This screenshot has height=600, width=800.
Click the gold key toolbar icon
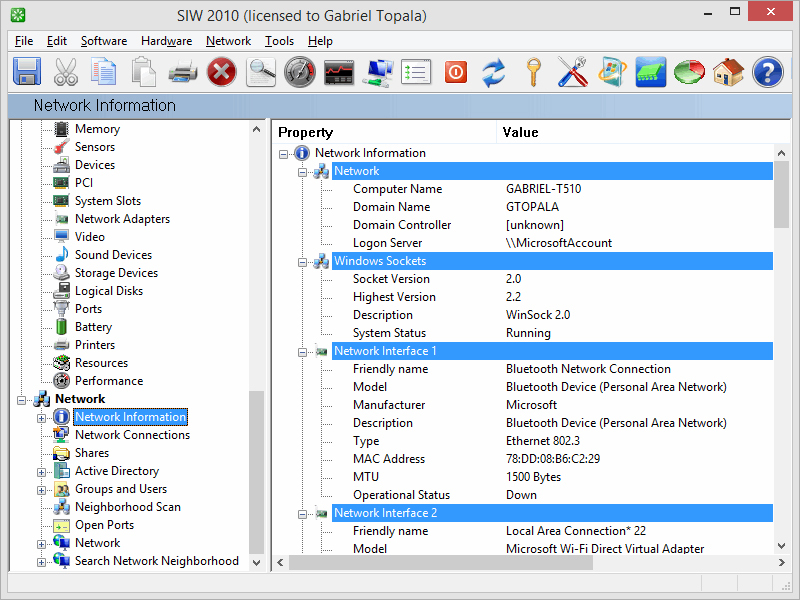(x=534, y=72)
